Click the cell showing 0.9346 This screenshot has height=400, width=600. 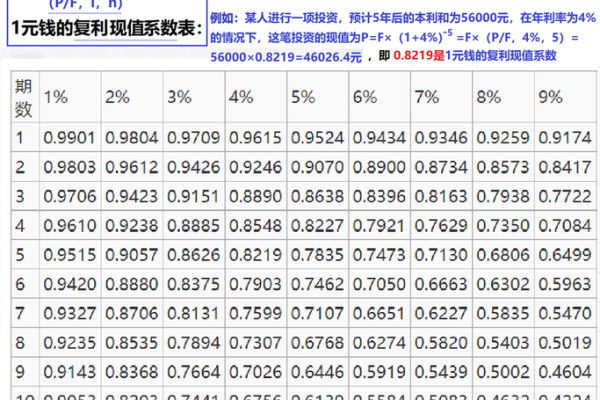point(441,138)
